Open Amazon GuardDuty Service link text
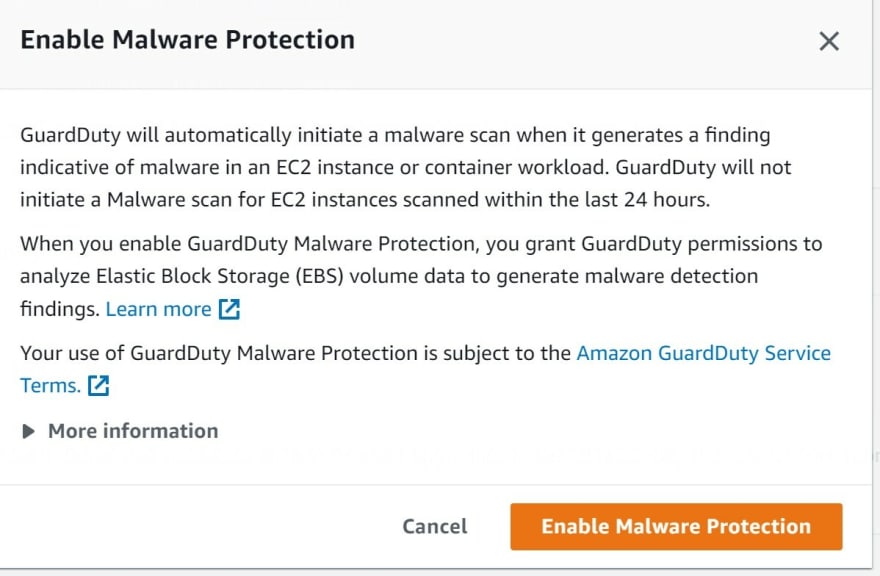The image size is (880, 576). [703, 353]
